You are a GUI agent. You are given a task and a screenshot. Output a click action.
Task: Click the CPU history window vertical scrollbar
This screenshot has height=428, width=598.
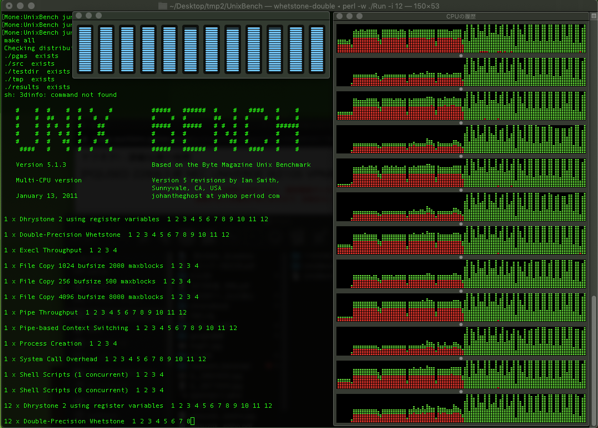[593, 359]
